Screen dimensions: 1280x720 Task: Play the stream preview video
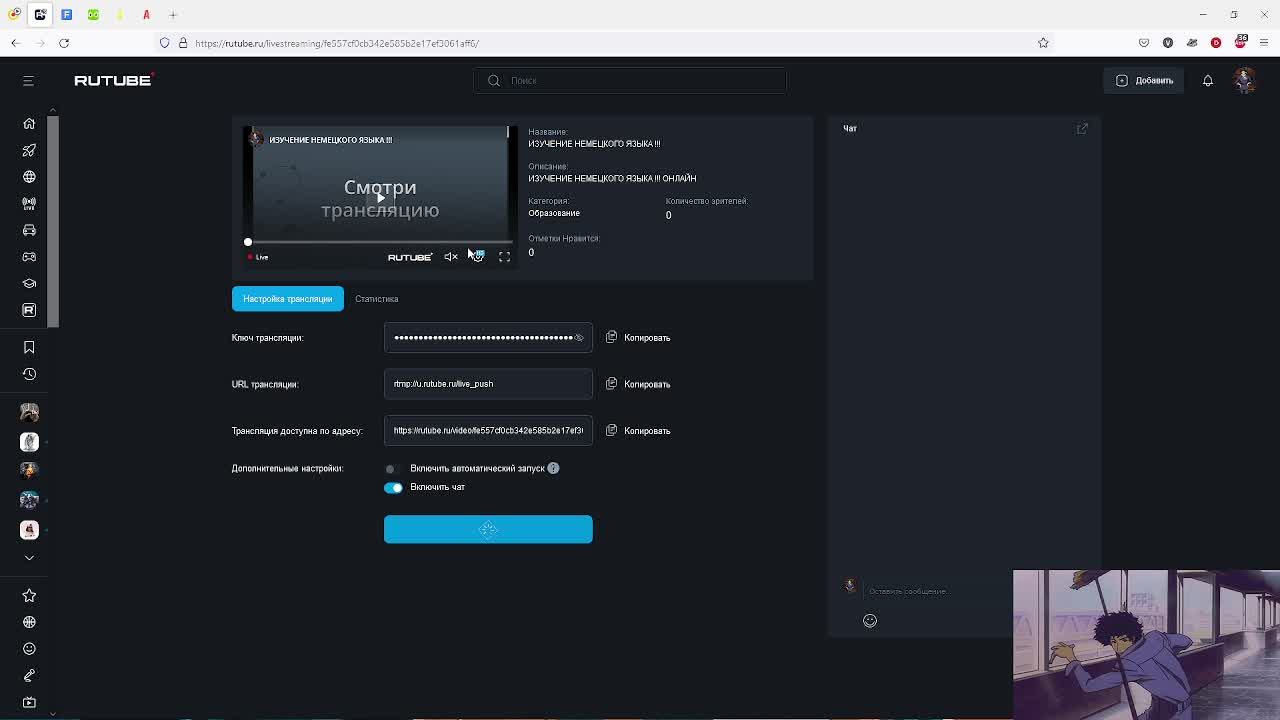[380, 198]
